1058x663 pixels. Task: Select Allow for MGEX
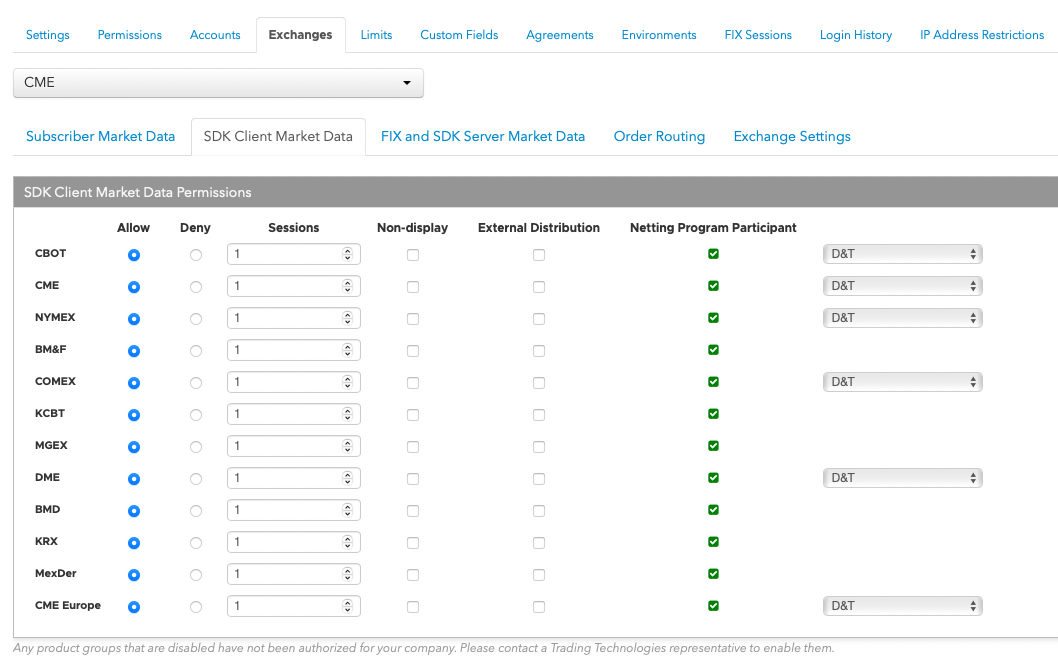coord(134,446)
